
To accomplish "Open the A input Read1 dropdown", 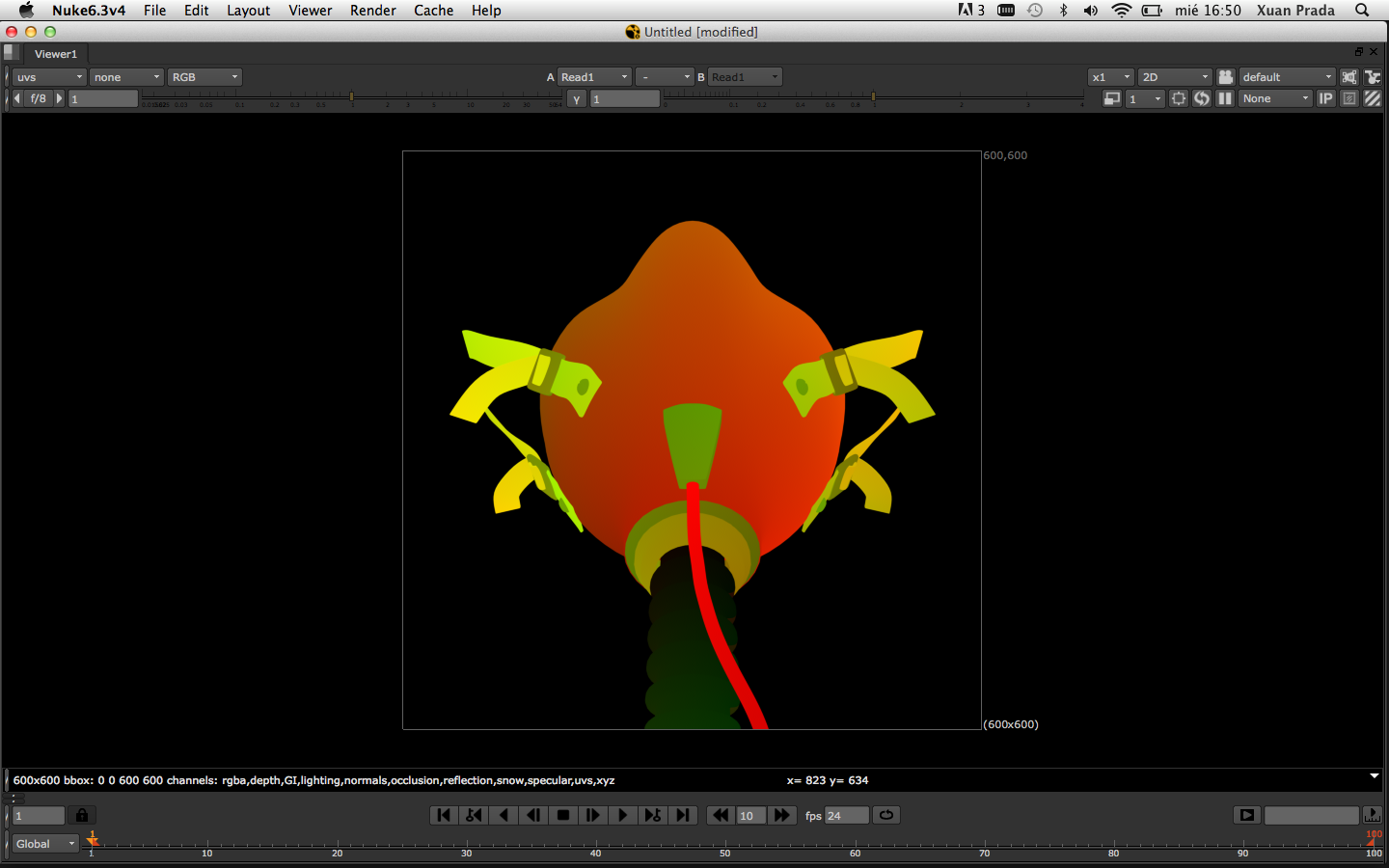I will click(594, 77).
